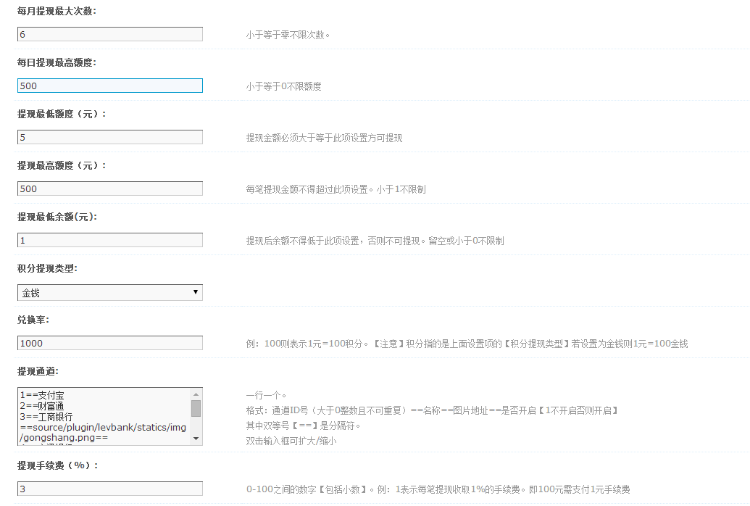750x506 pixels.
Task: Click the 兑换率 field containing 1000
Action: pyautogui.click(x=110, y=343)
